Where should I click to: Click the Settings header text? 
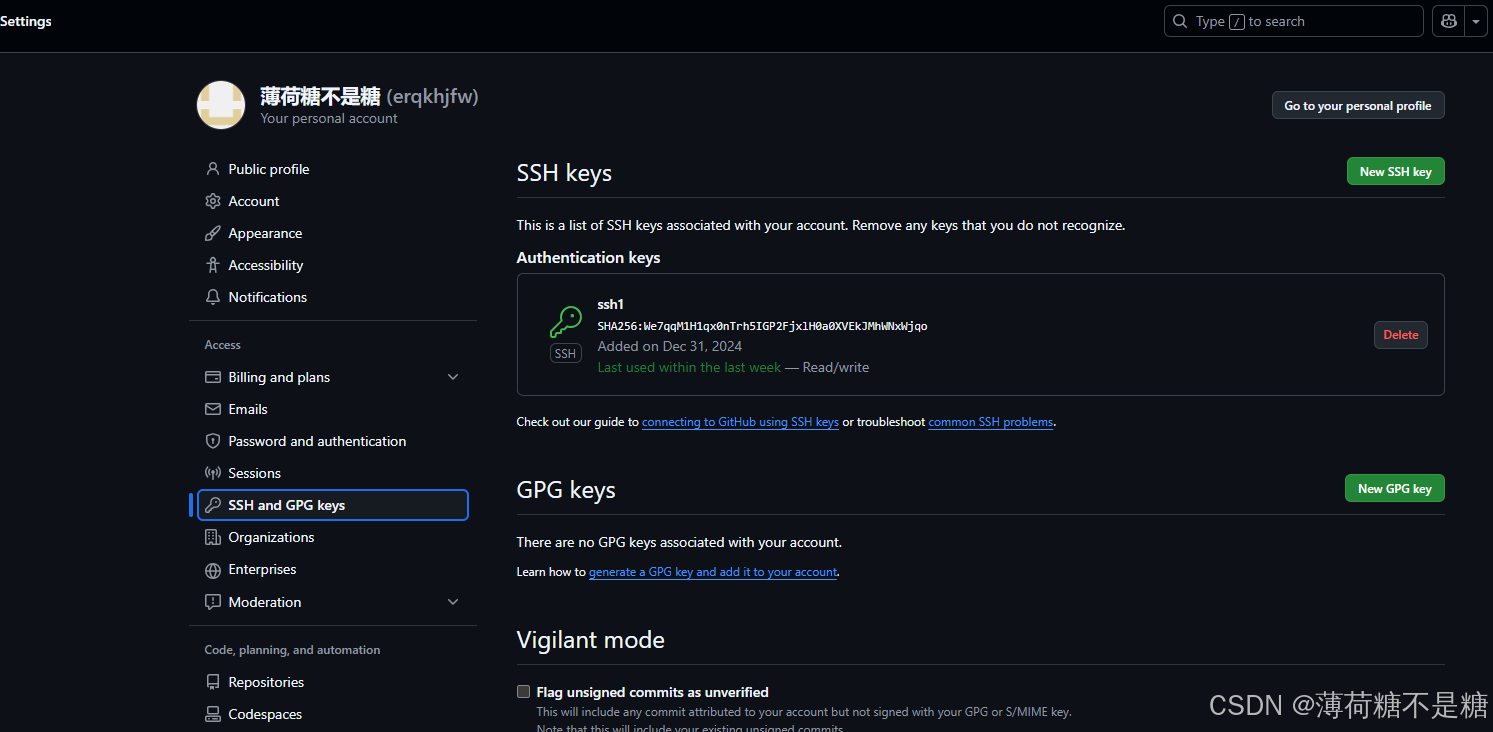point(26,21)
